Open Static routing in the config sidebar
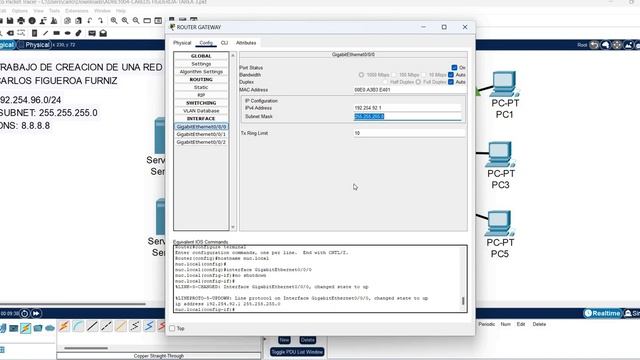The image size is (640, 360). click(201, 87)
